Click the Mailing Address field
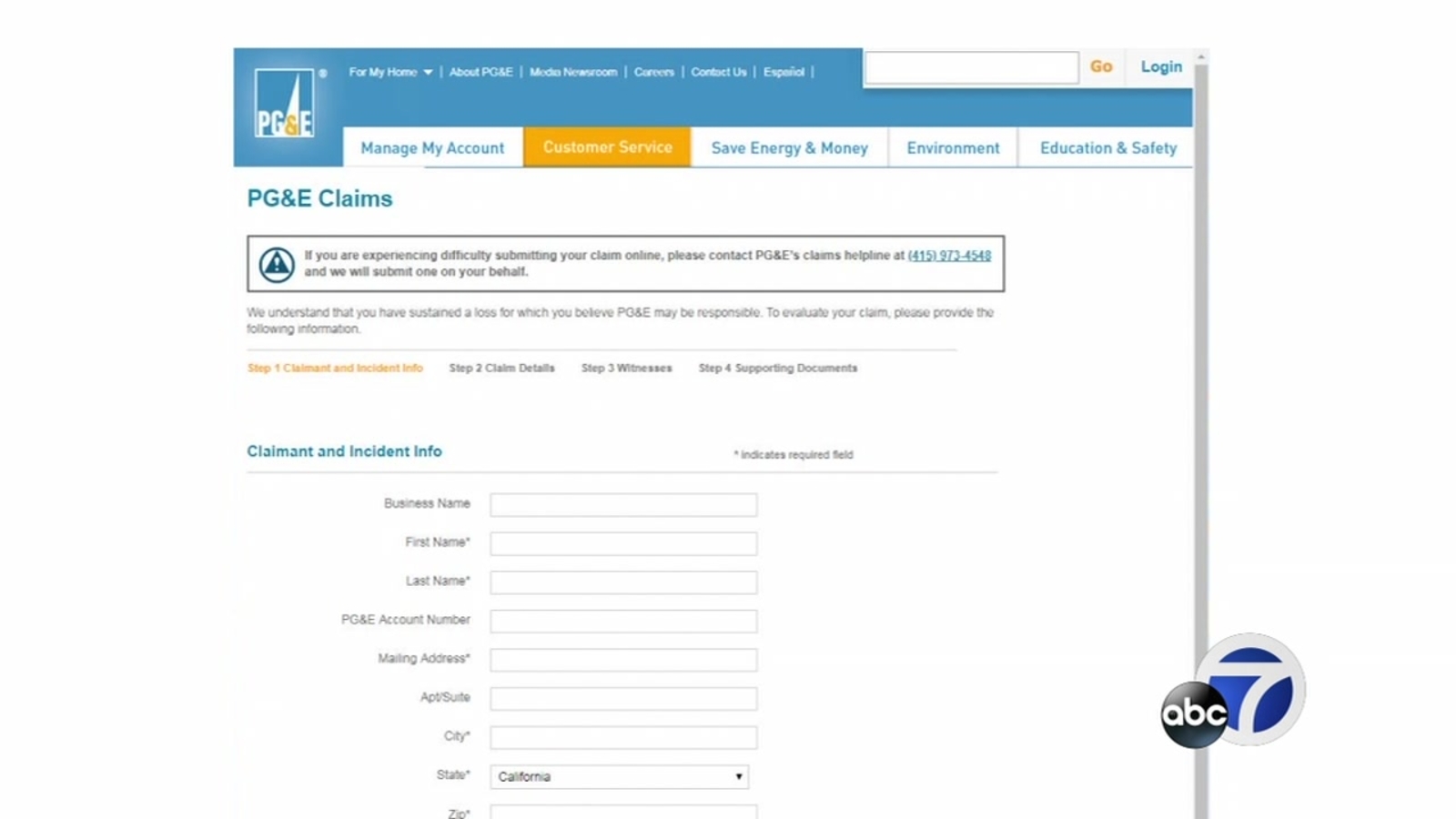The image size is (1456, 819). pyautogui.click(x=623, y=660)
